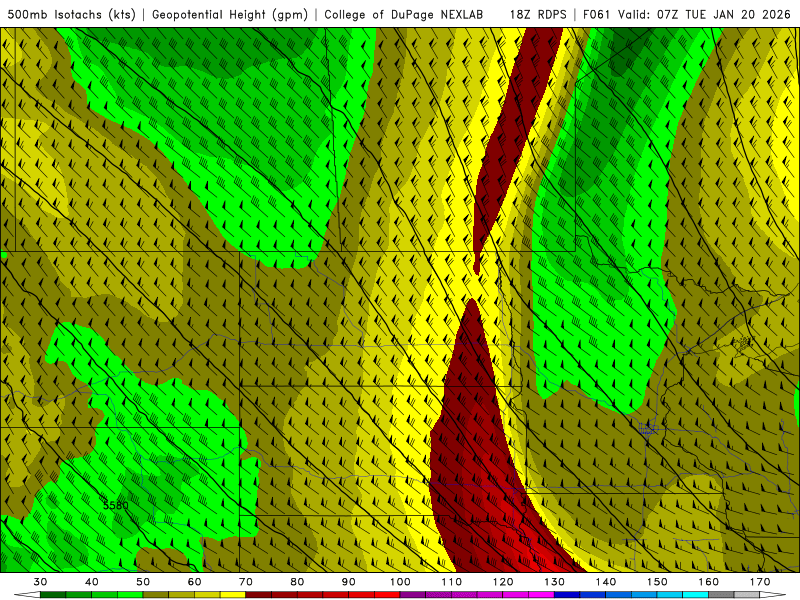Click the white left arrow end of color bar

pyautogui.click(x=28, y=595)
